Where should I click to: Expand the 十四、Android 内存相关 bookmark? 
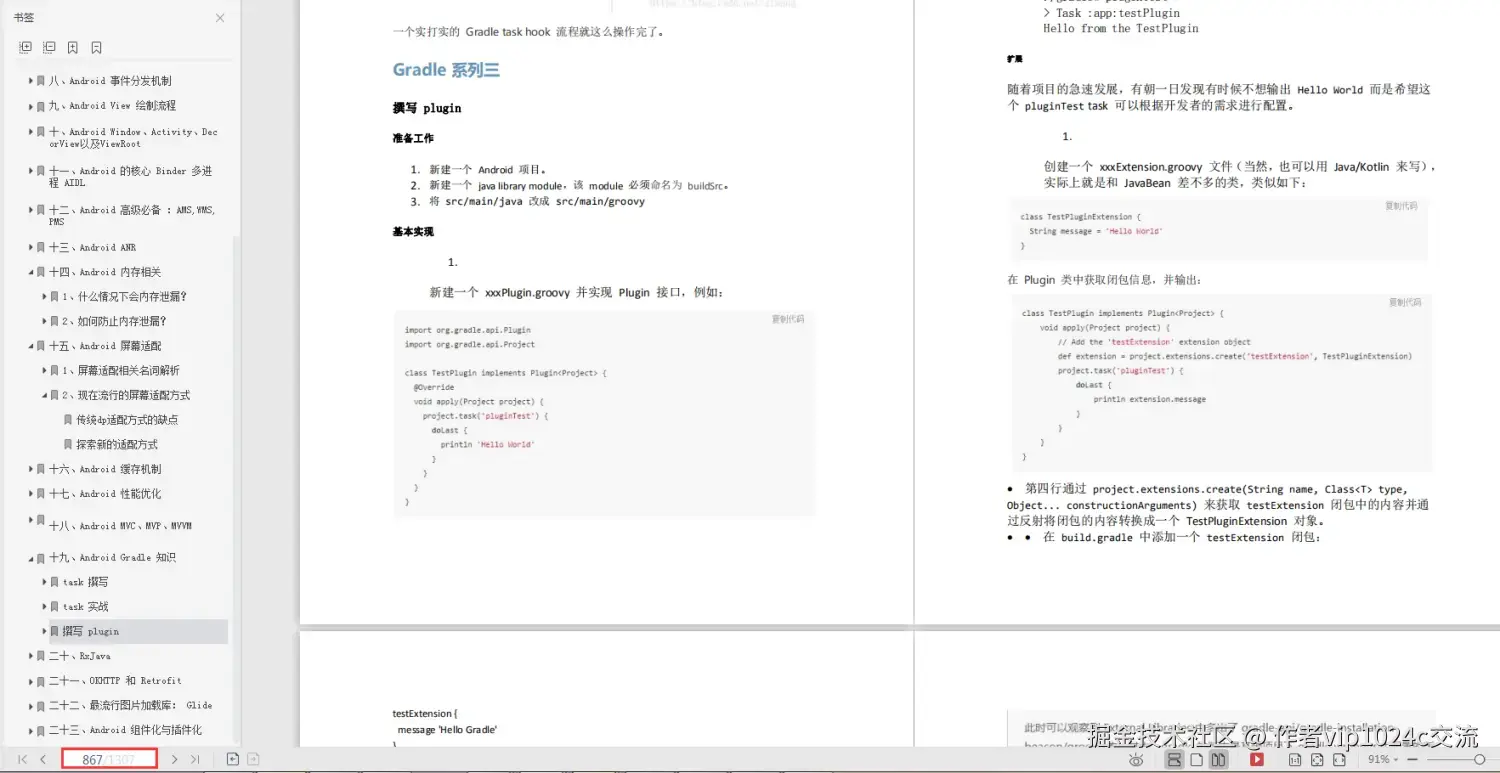click(33, 271)
